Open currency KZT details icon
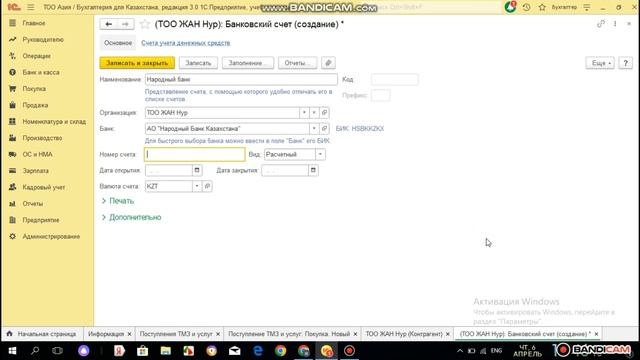The image size is (640, 360). tap(207, 186)
